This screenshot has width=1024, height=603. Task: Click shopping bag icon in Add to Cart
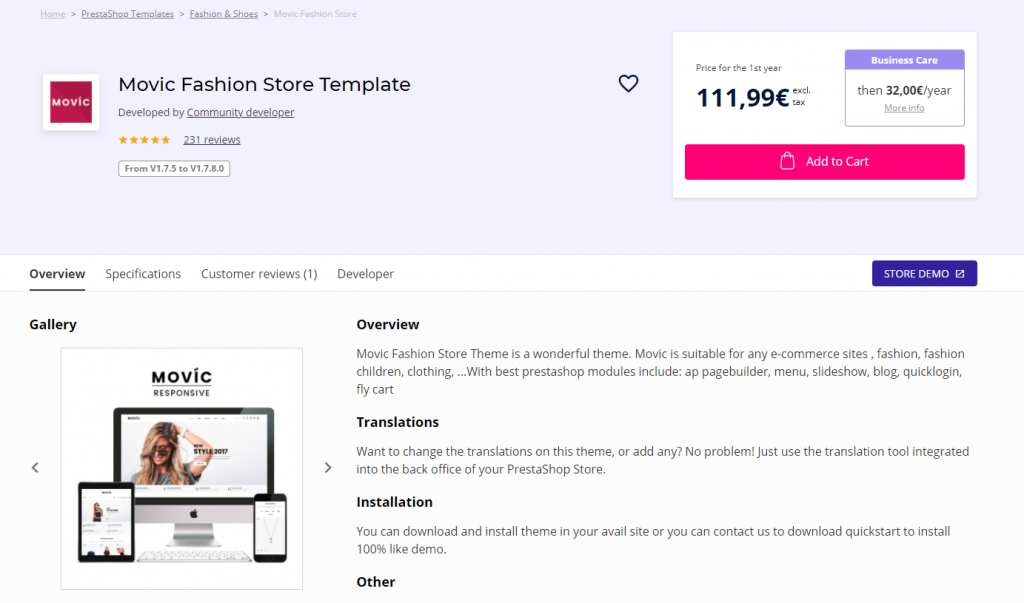(787, 161)
